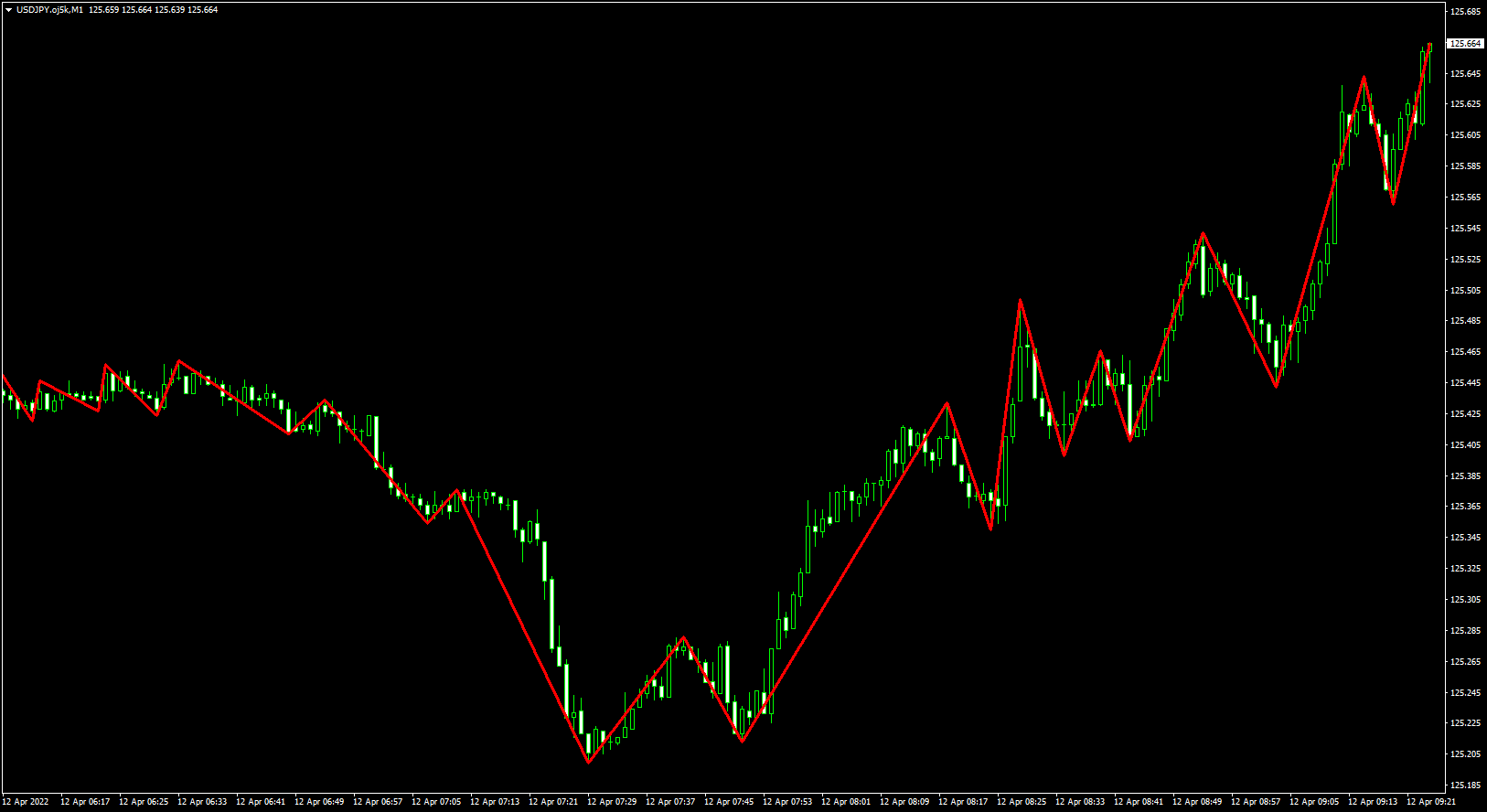Click the 125.325 price axis label
The height and width of the screenshot is (812, 1487).
(x=1466, y=569)
